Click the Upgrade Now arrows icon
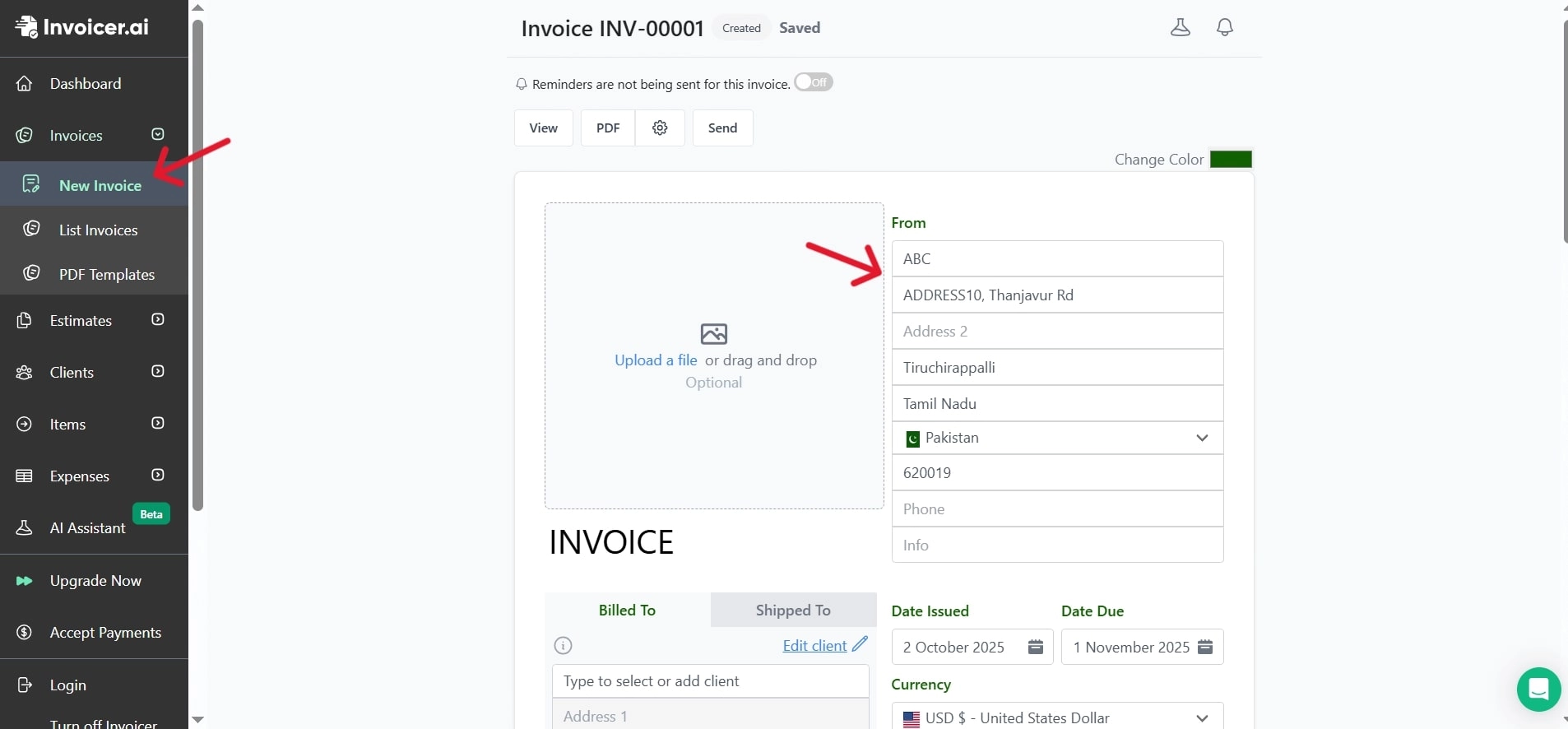 [x=25, y=580]
